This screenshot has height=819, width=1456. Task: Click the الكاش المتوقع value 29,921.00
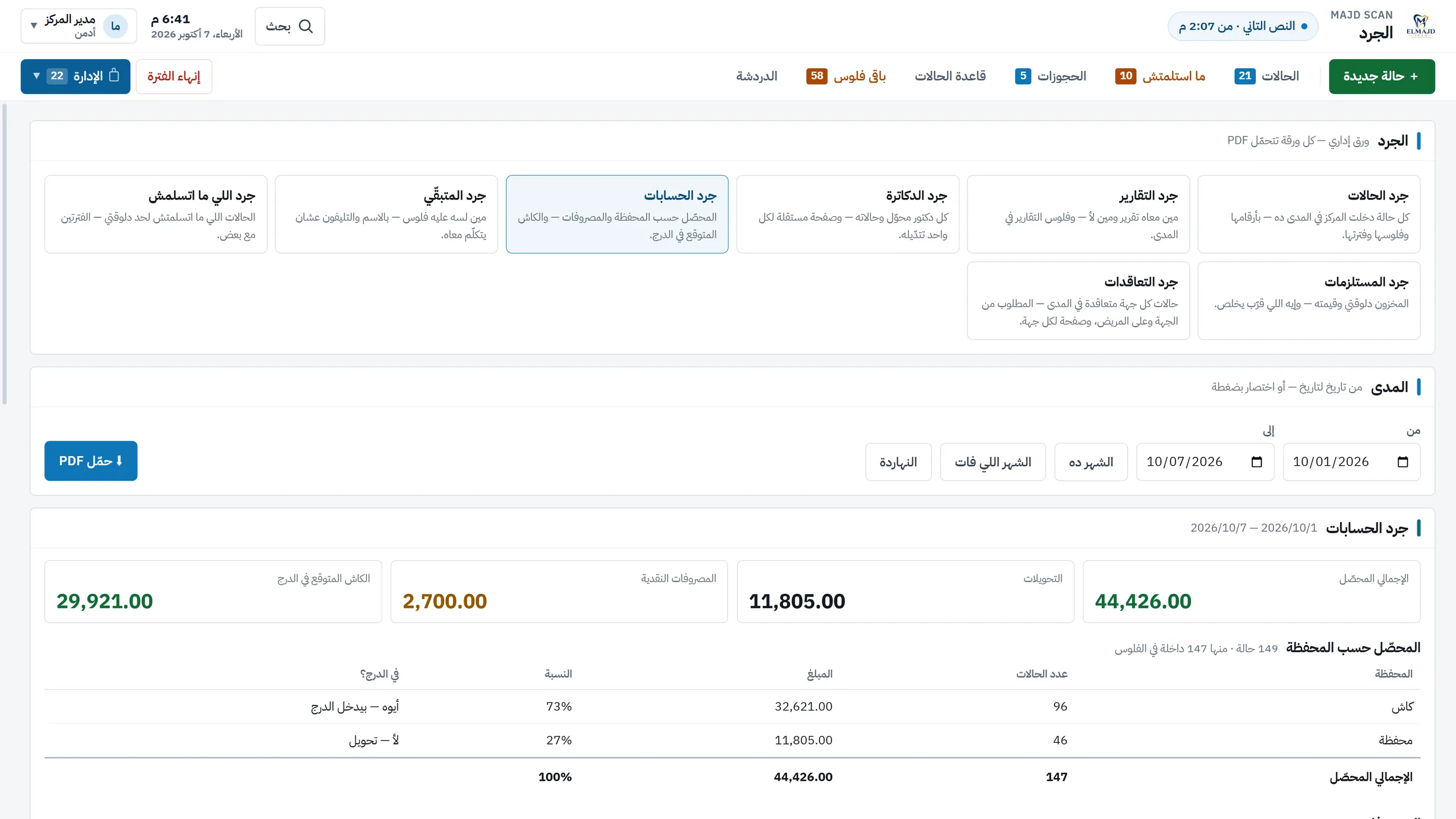click(105, 601)
